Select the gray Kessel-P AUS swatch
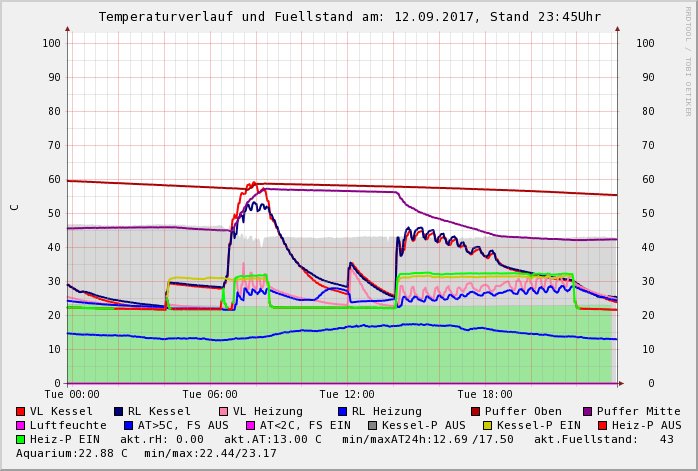Viewport: 698px width, 471px height. (373, 426)
